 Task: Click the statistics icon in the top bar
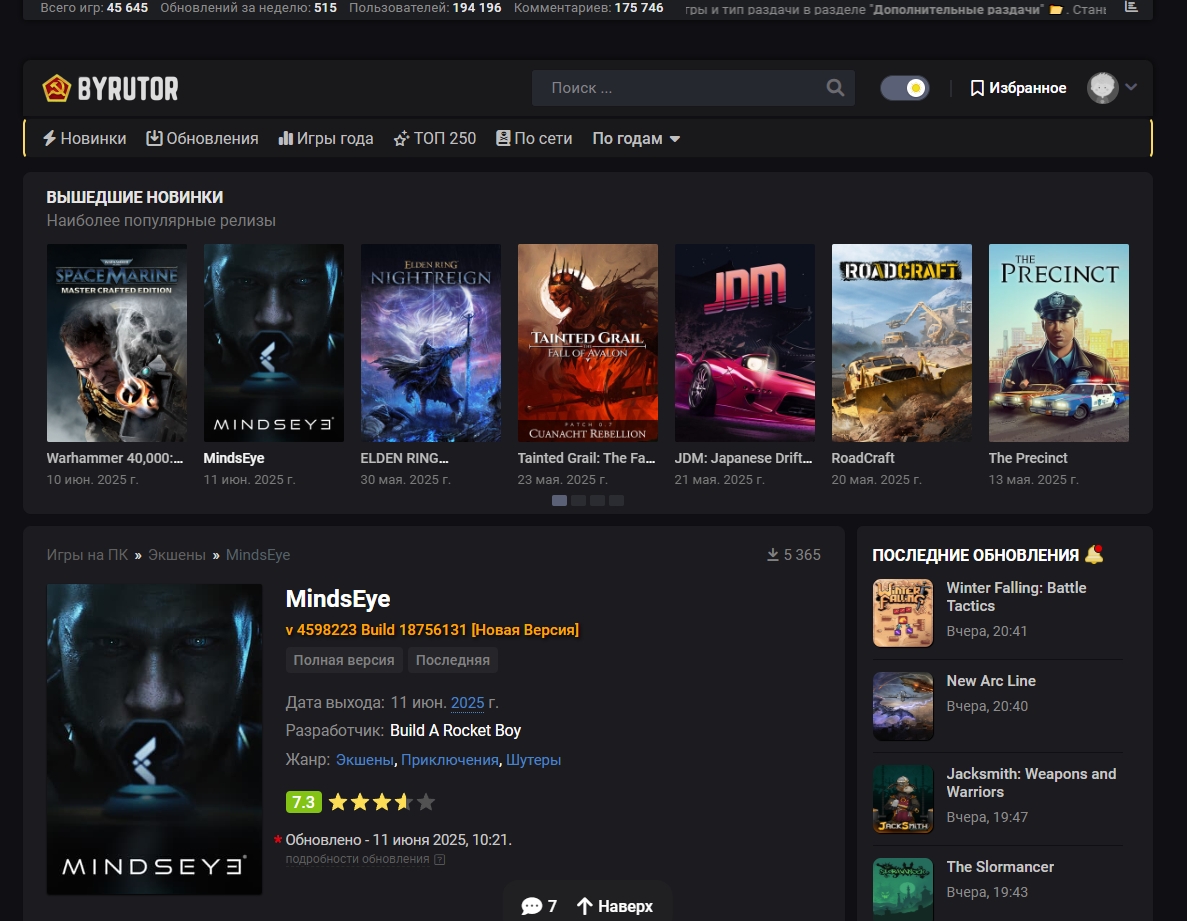tap(1131, 7)
